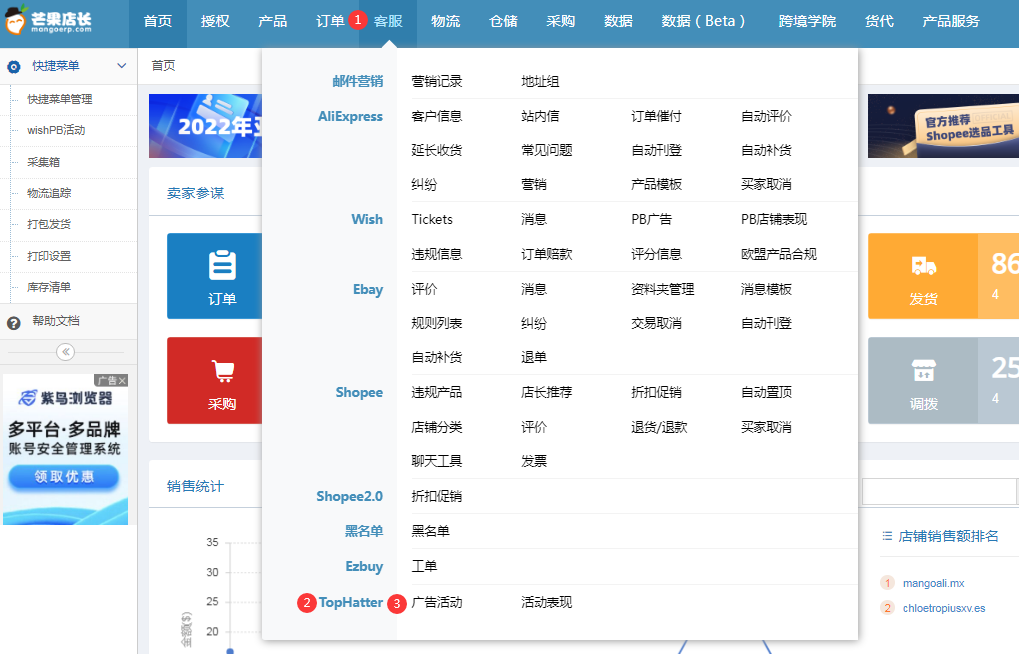Open 跨境学院 in top navigation

pos(807,21)
